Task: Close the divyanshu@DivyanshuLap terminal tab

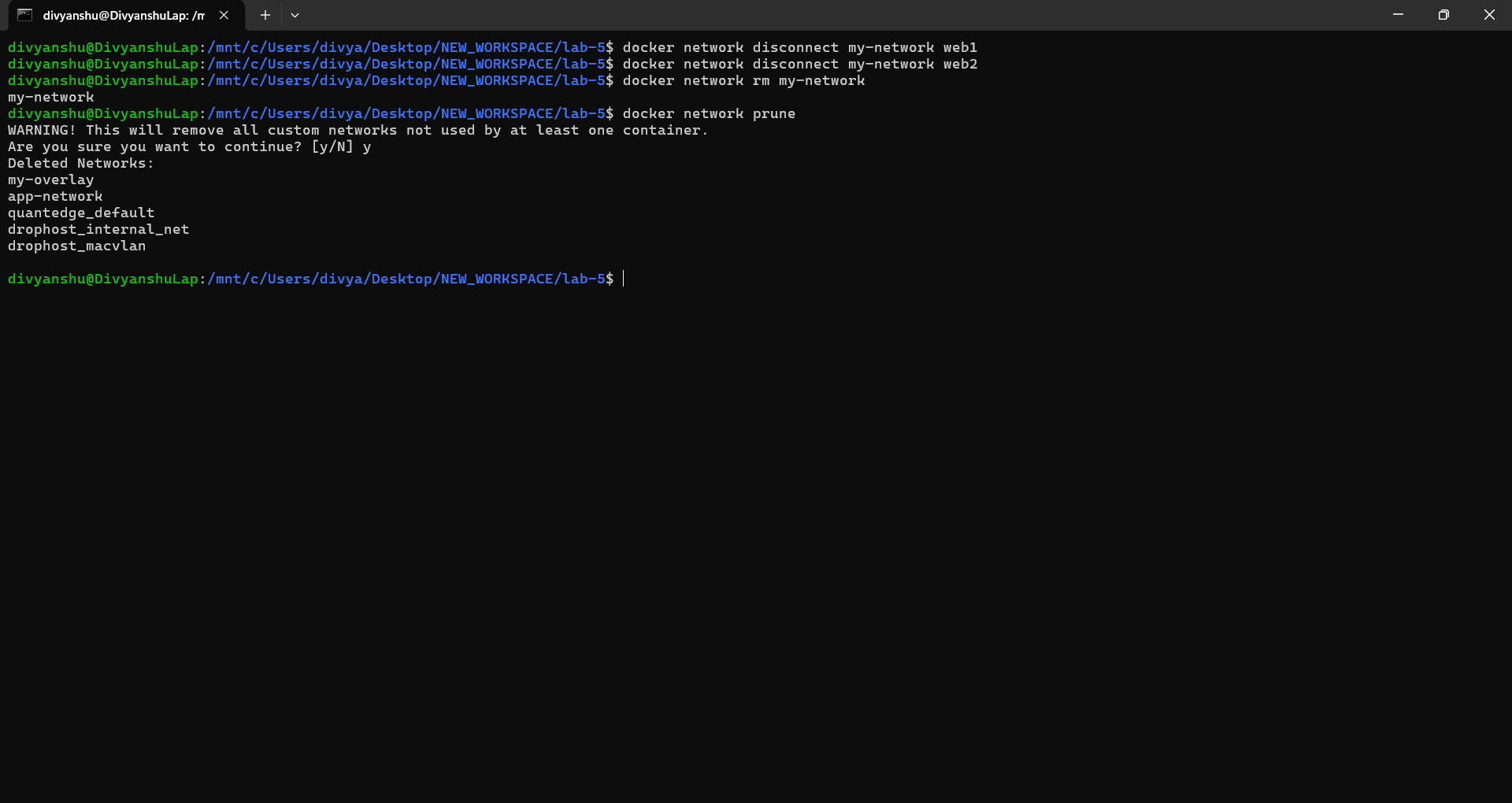Action: [x=224, y=15]
